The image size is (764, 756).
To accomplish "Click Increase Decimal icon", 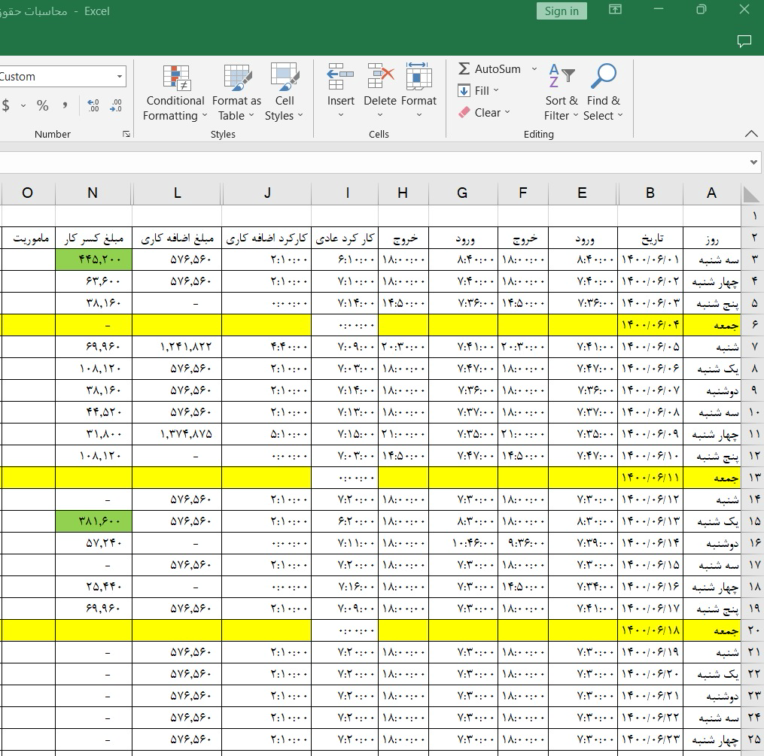I will point(93,105).
